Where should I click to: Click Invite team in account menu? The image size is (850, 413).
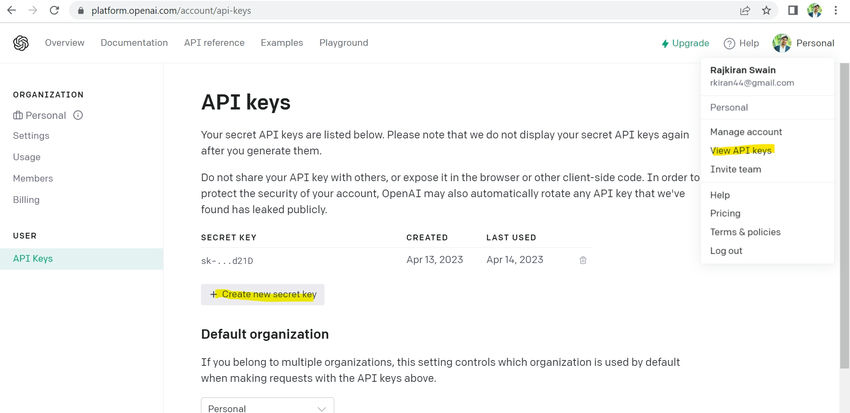pos(736,169)
